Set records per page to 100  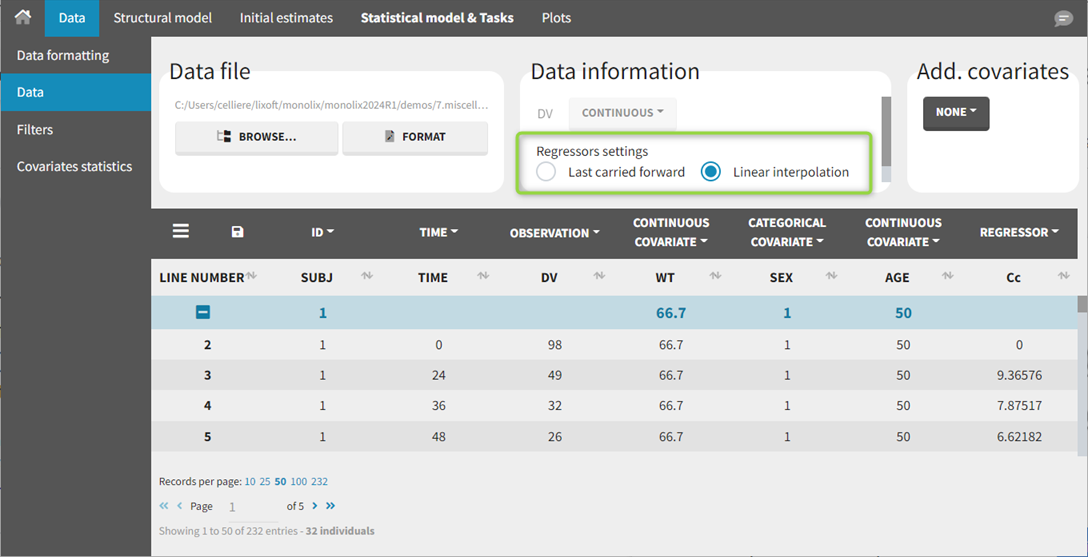pyautogui.click(x=298, y=482)
